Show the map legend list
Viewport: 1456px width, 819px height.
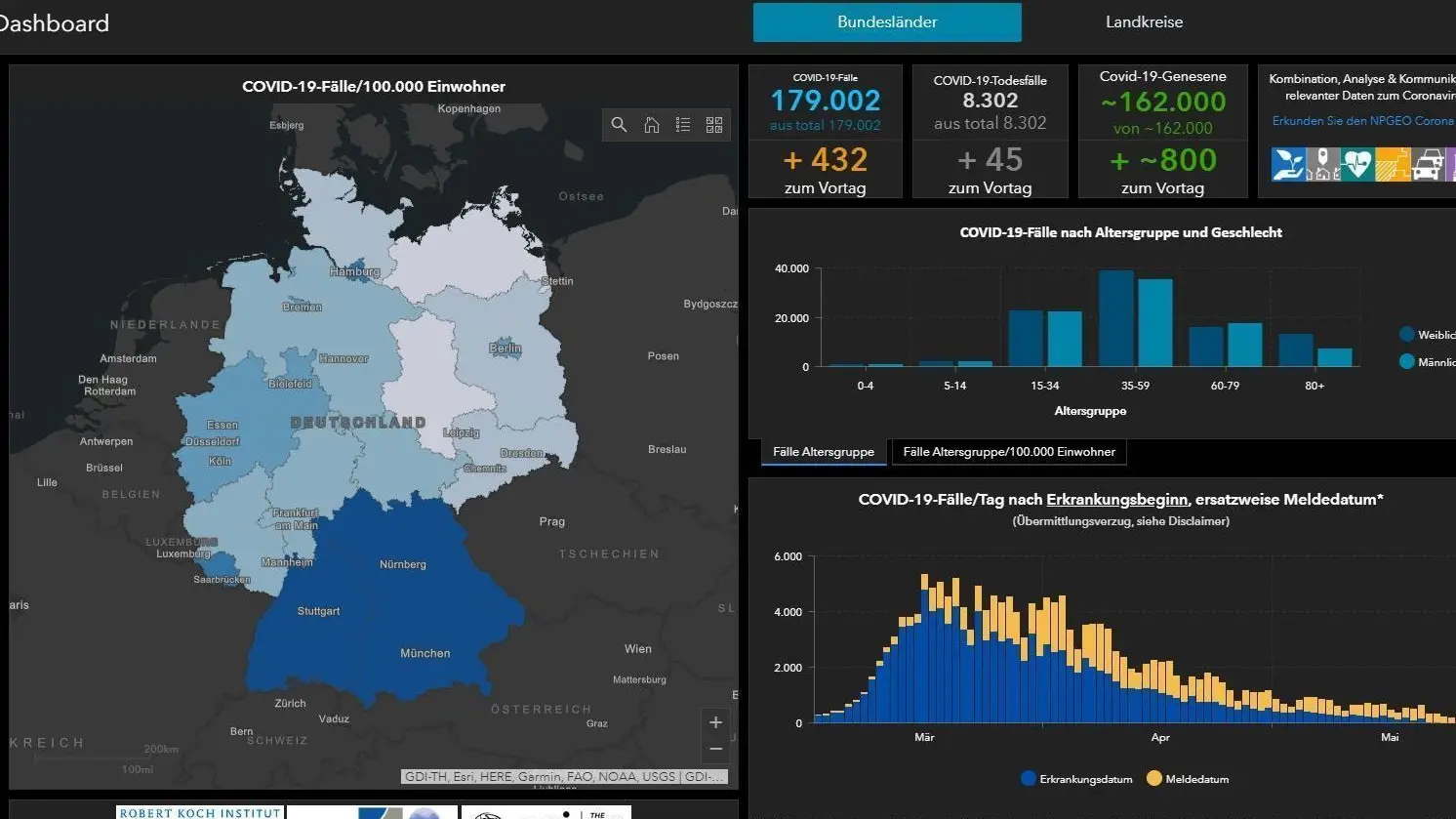[x=683, y=125]
